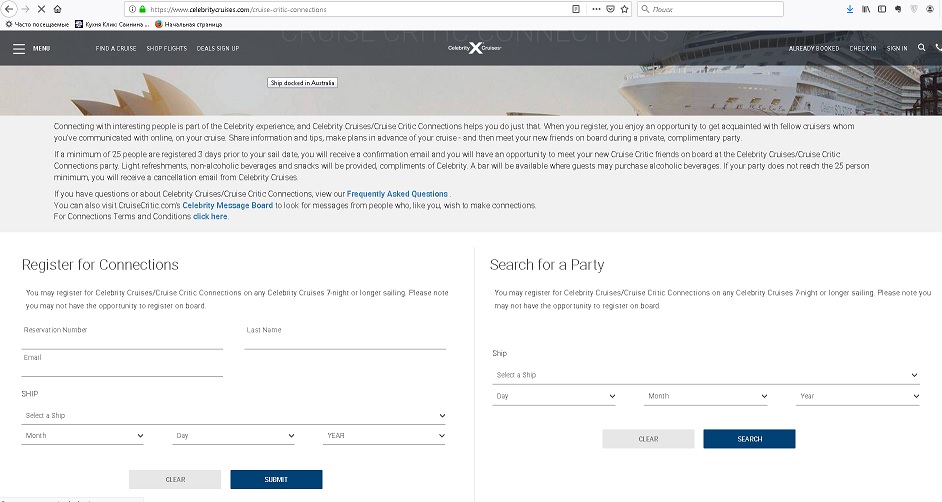The image size is (942, 502).
Task: Toggle Firefox sidebar icon
Action: point(882,9)
